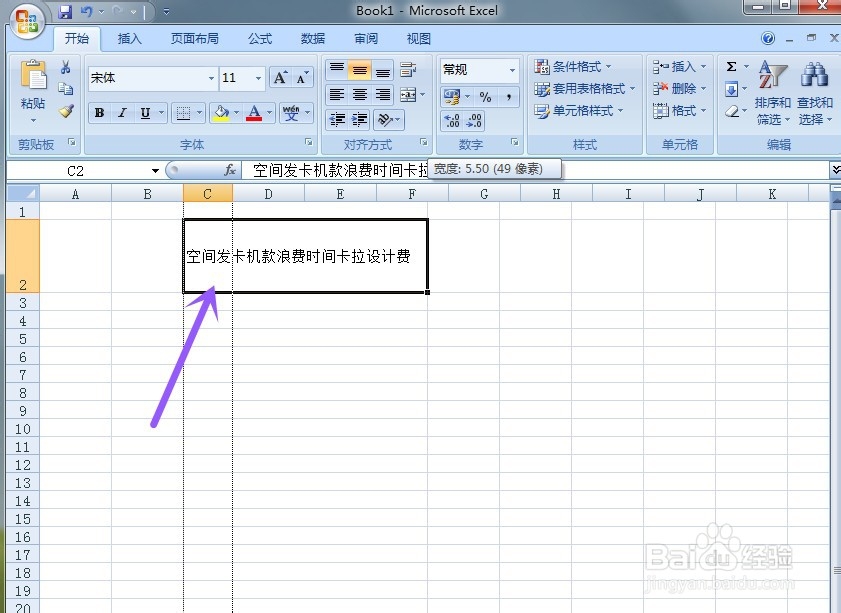Toggle bold formatting on the selected cell
The width and height of the screenshot is (841, 613).
[99, 112]
